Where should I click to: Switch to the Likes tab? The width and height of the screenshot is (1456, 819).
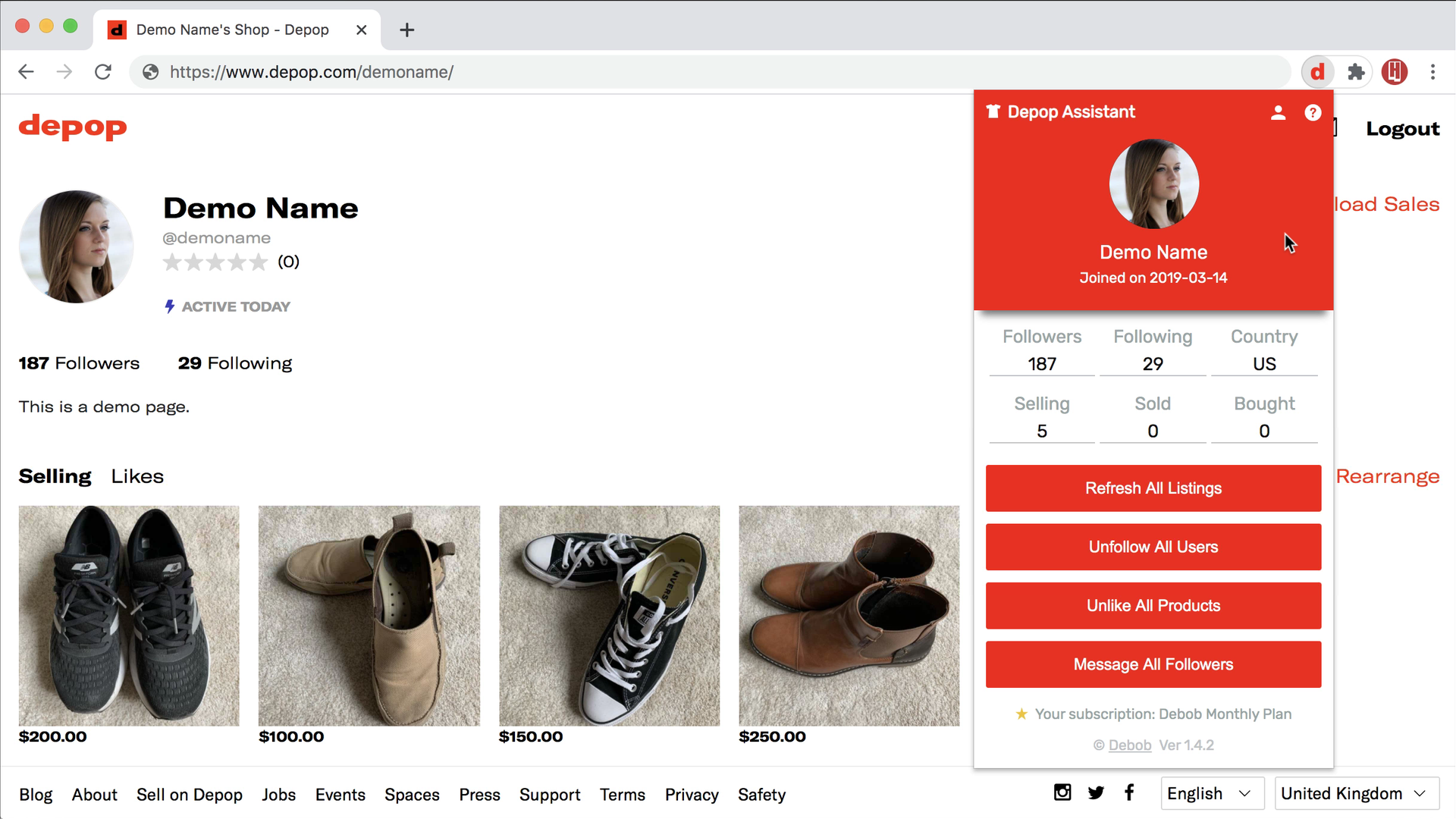pyautogui.click(x=137, y=476)
